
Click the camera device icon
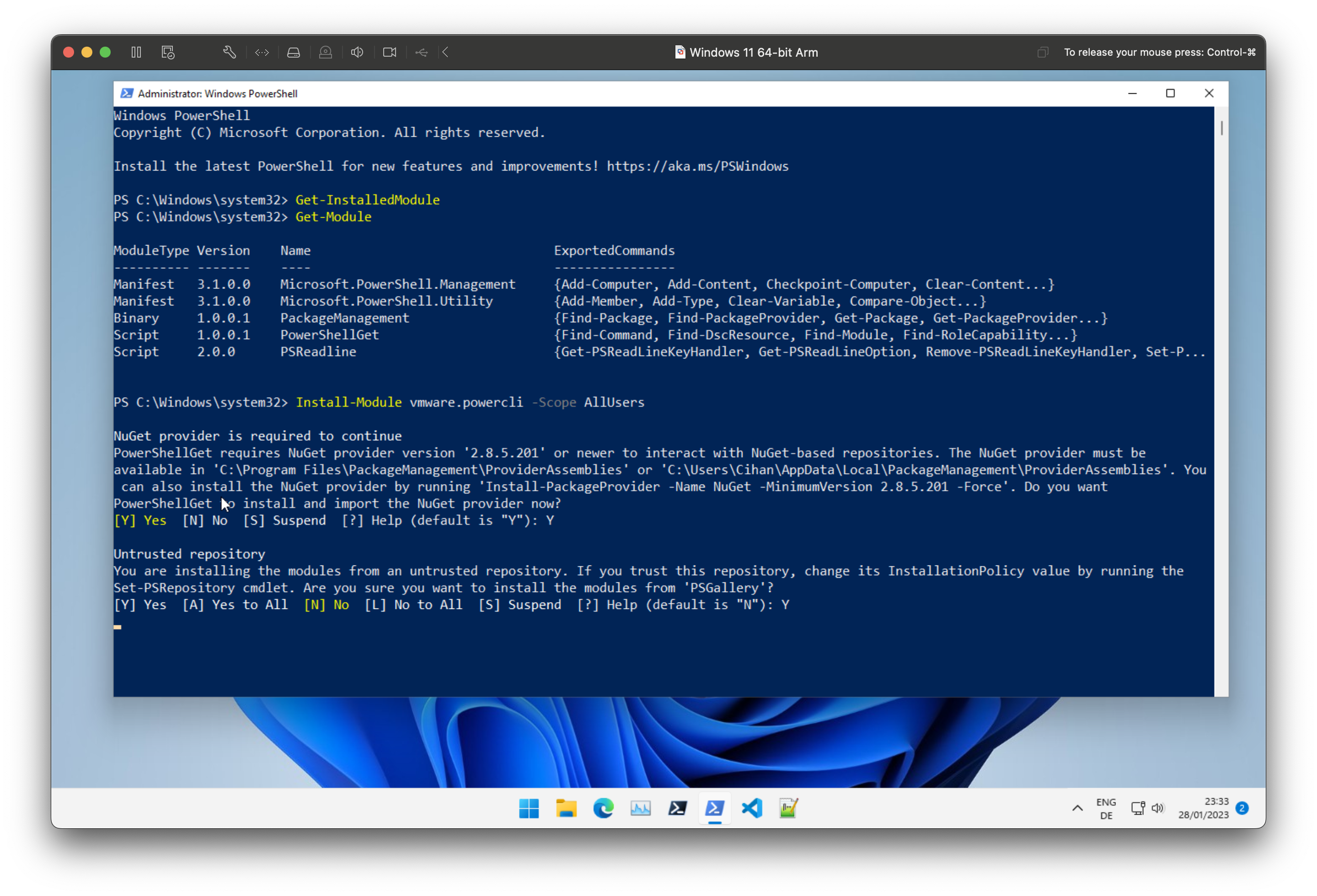390,52
